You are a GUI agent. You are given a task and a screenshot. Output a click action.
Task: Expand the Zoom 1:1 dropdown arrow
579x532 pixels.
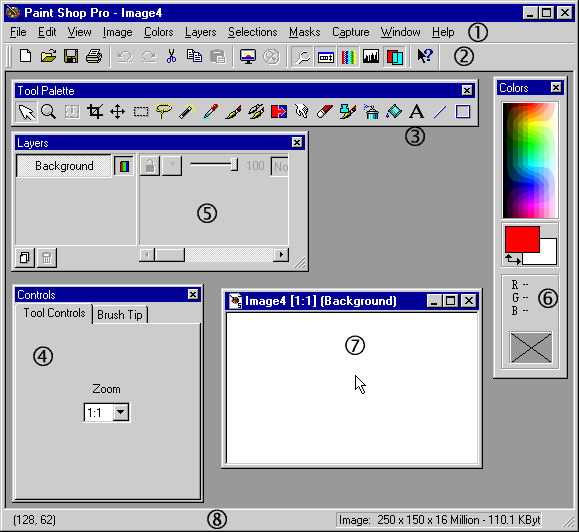point(121,412)
